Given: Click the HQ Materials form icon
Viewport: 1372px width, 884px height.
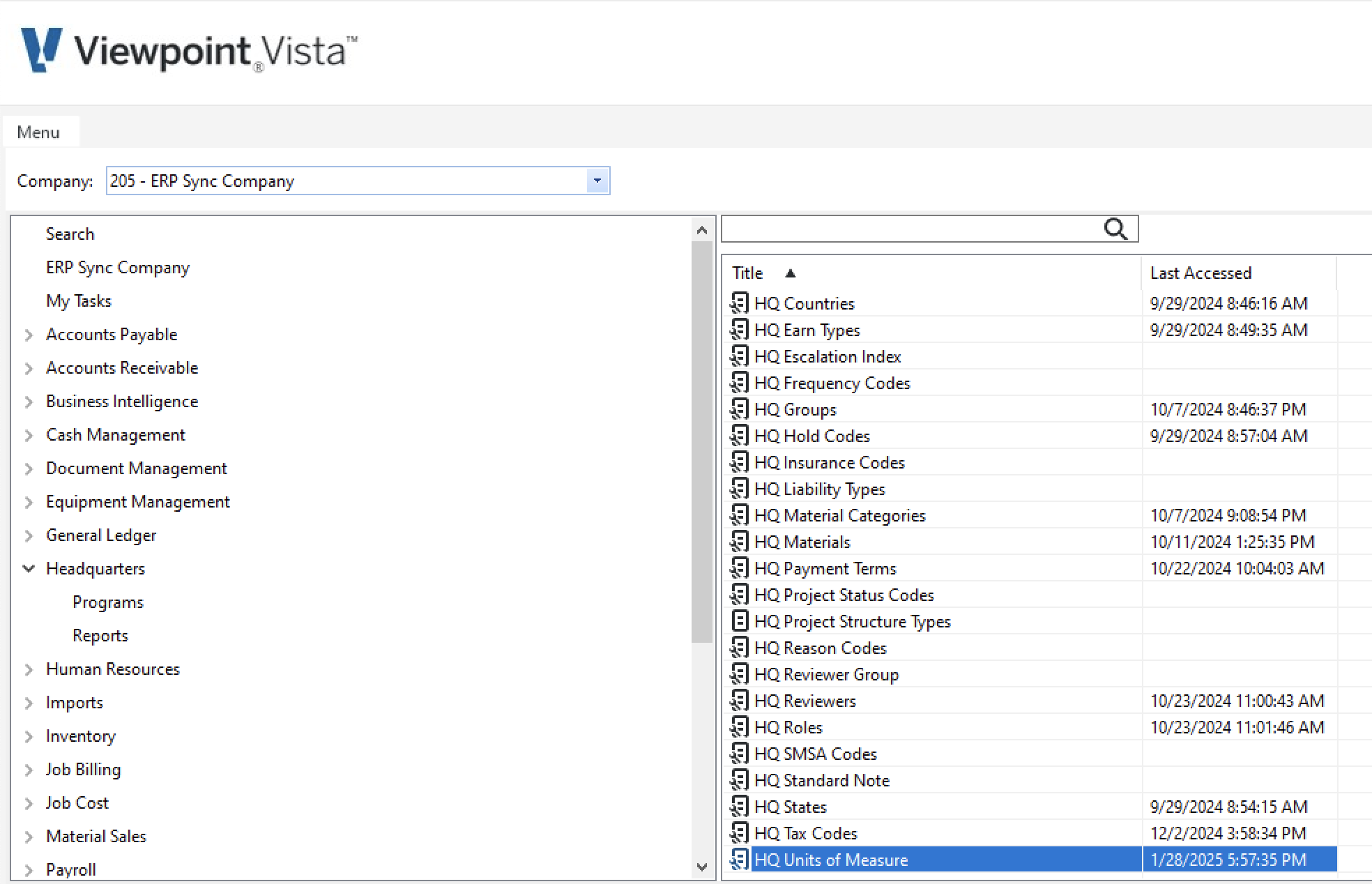Looking at the screenshot, I should click(x=740, y=542).
